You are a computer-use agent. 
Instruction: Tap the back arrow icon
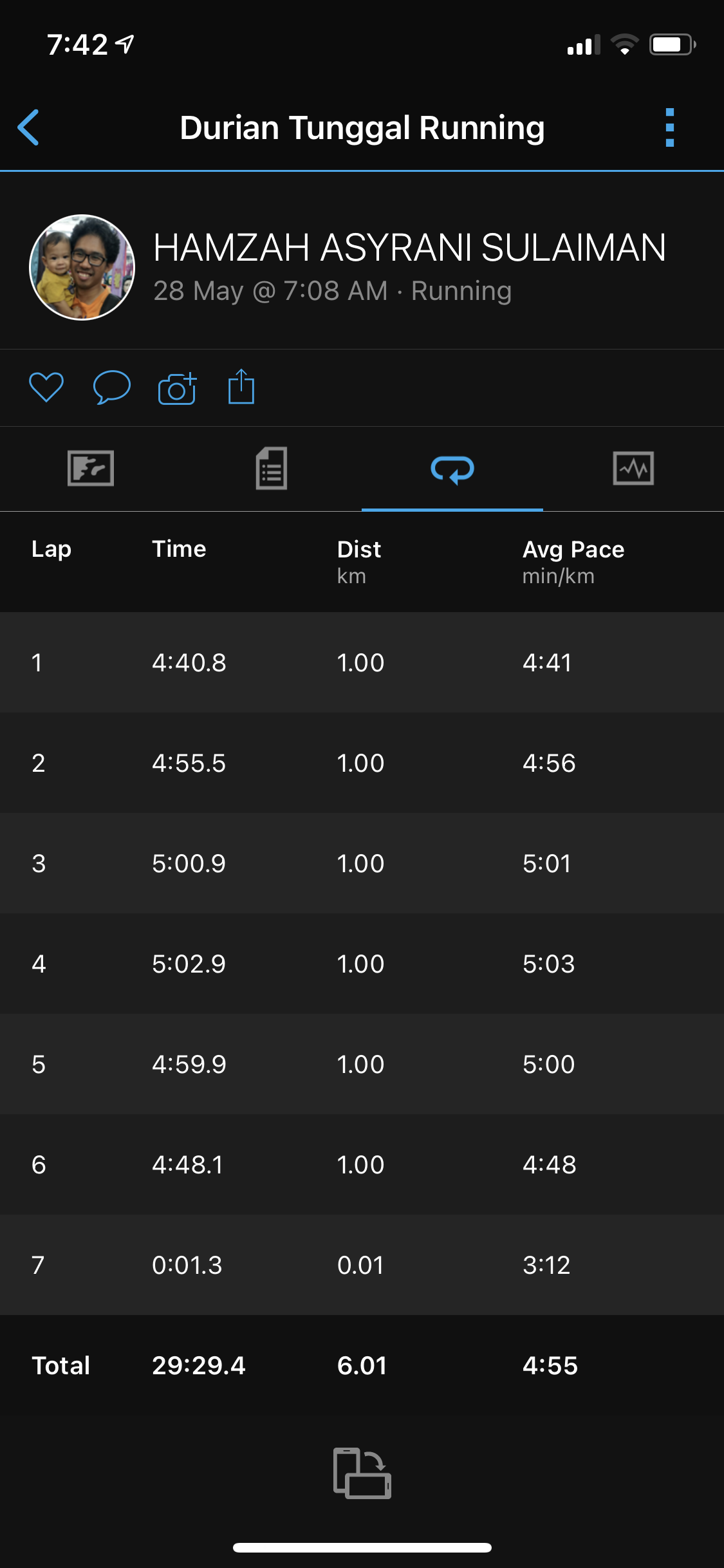pos(29,127)
